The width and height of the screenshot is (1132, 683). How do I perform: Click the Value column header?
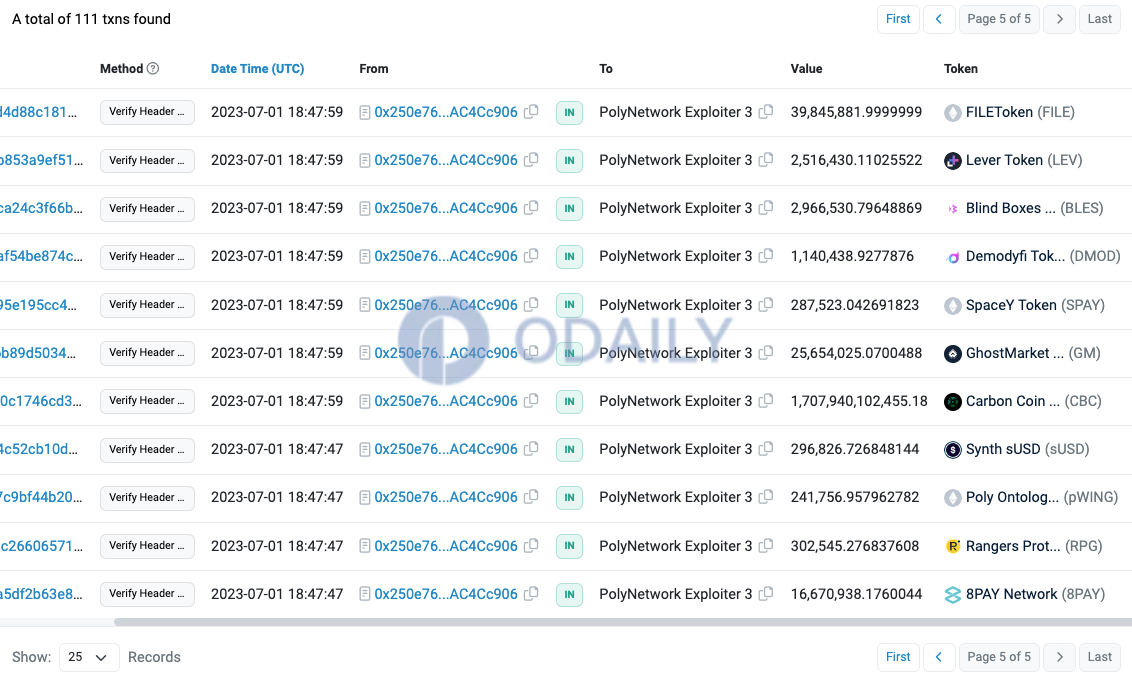(x=806, y=69)
